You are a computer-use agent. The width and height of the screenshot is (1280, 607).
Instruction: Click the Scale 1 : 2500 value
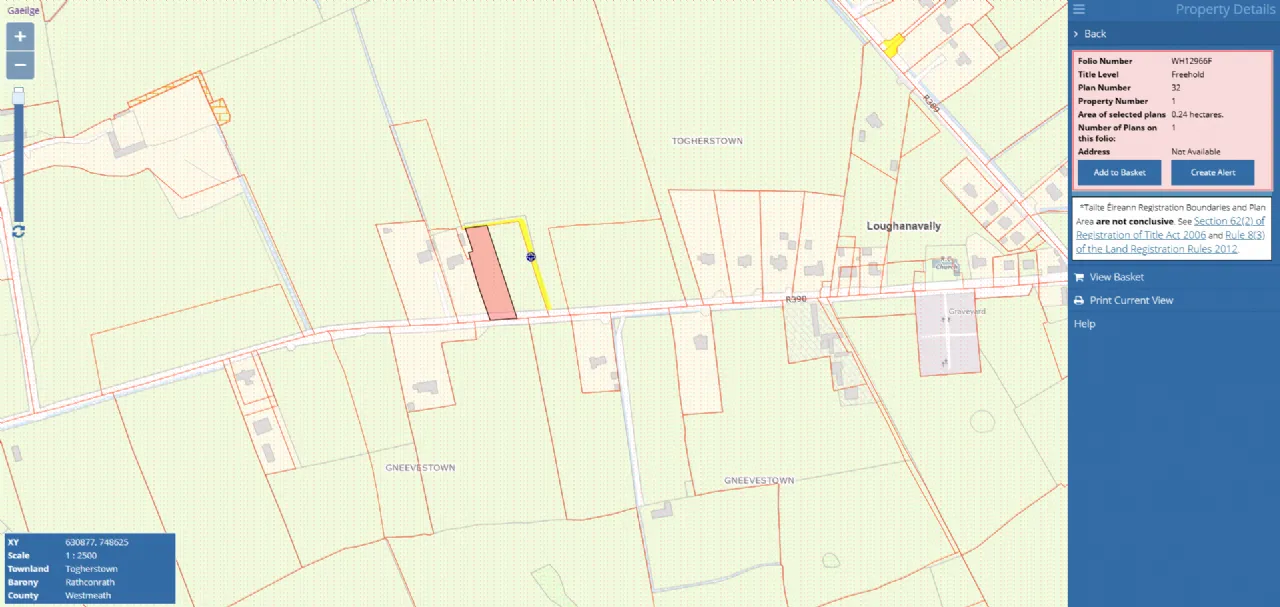click(x=81, y=555)
